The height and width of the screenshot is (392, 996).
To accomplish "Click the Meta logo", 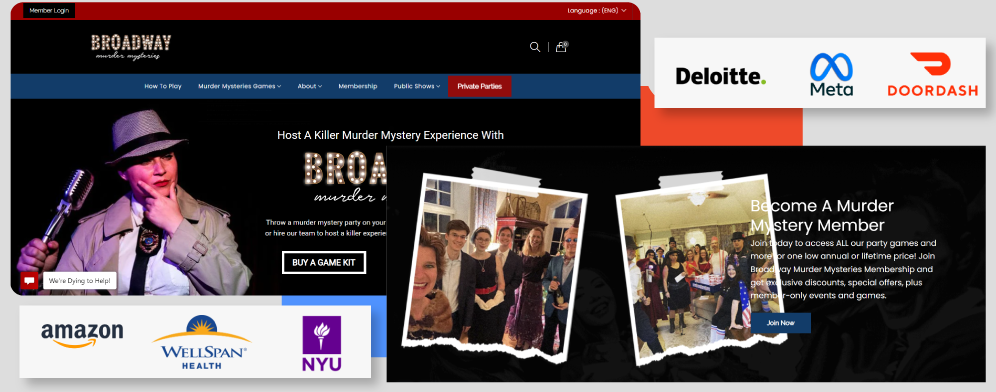I will point(831,74).
